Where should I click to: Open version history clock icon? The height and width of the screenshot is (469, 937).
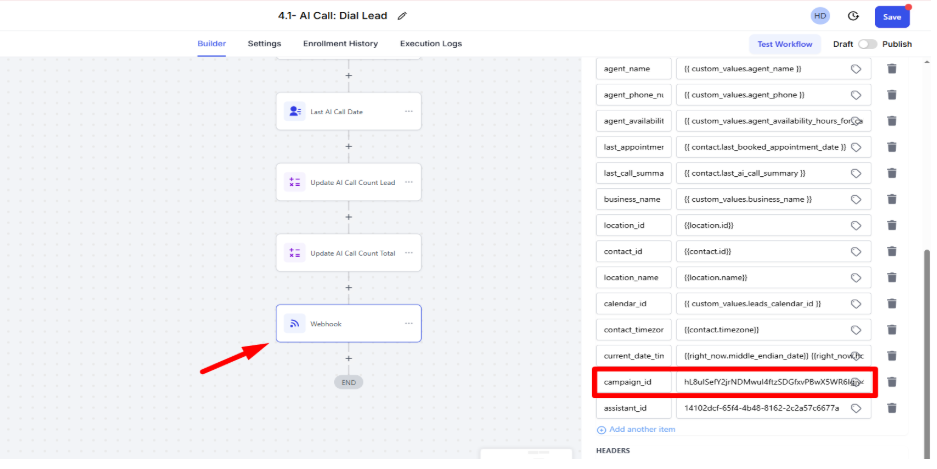(853, 16)
